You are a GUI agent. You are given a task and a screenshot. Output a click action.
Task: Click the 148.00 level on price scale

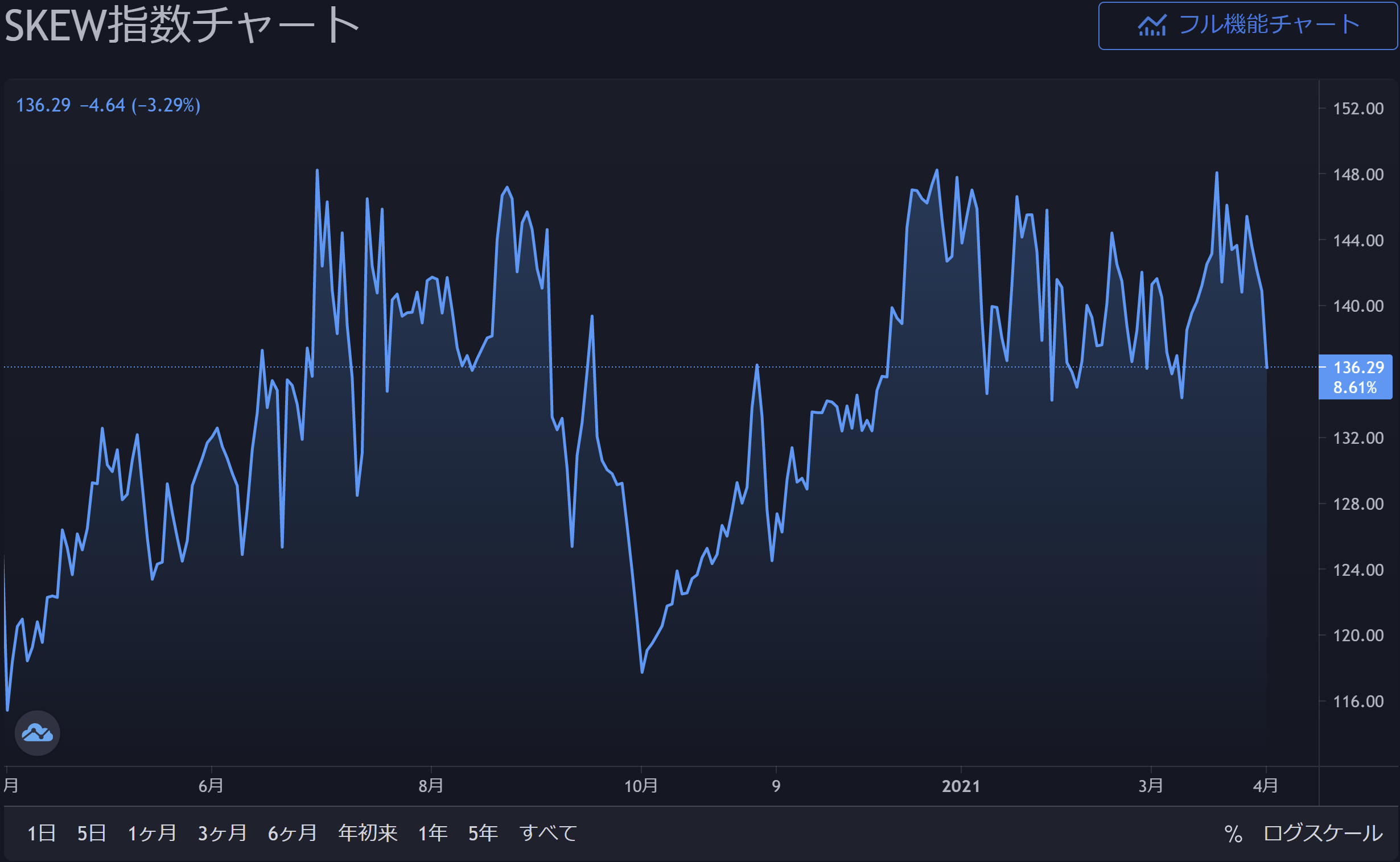coord(1358,175)
